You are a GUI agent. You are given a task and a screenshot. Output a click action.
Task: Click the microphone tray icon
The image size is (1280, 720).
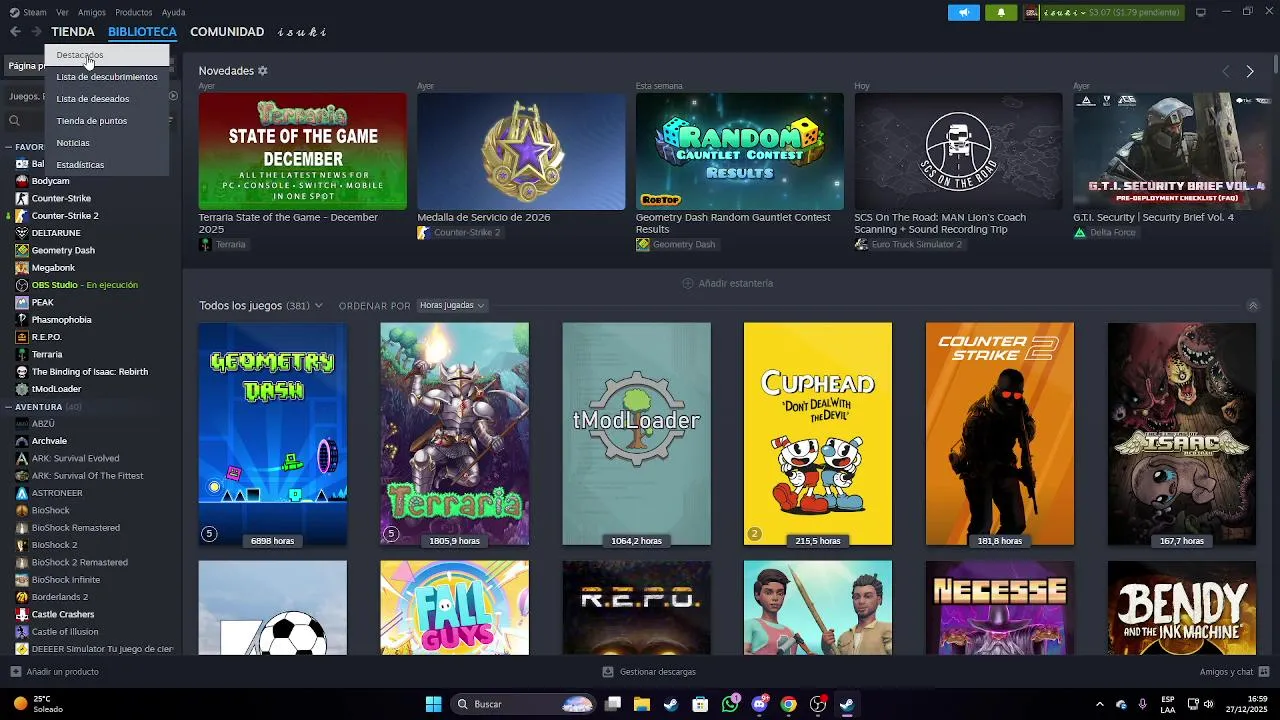click(x=1142, y=704)
